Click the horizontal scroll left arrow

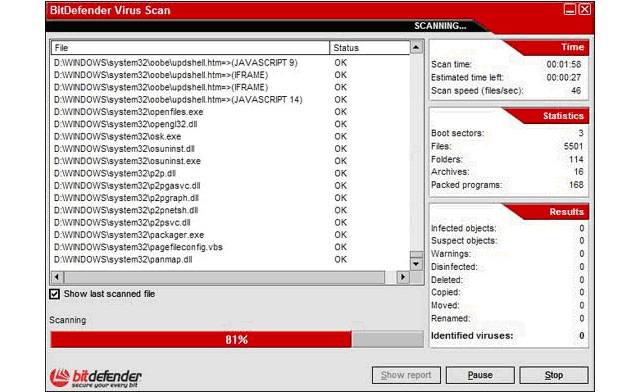coord(57,277)
